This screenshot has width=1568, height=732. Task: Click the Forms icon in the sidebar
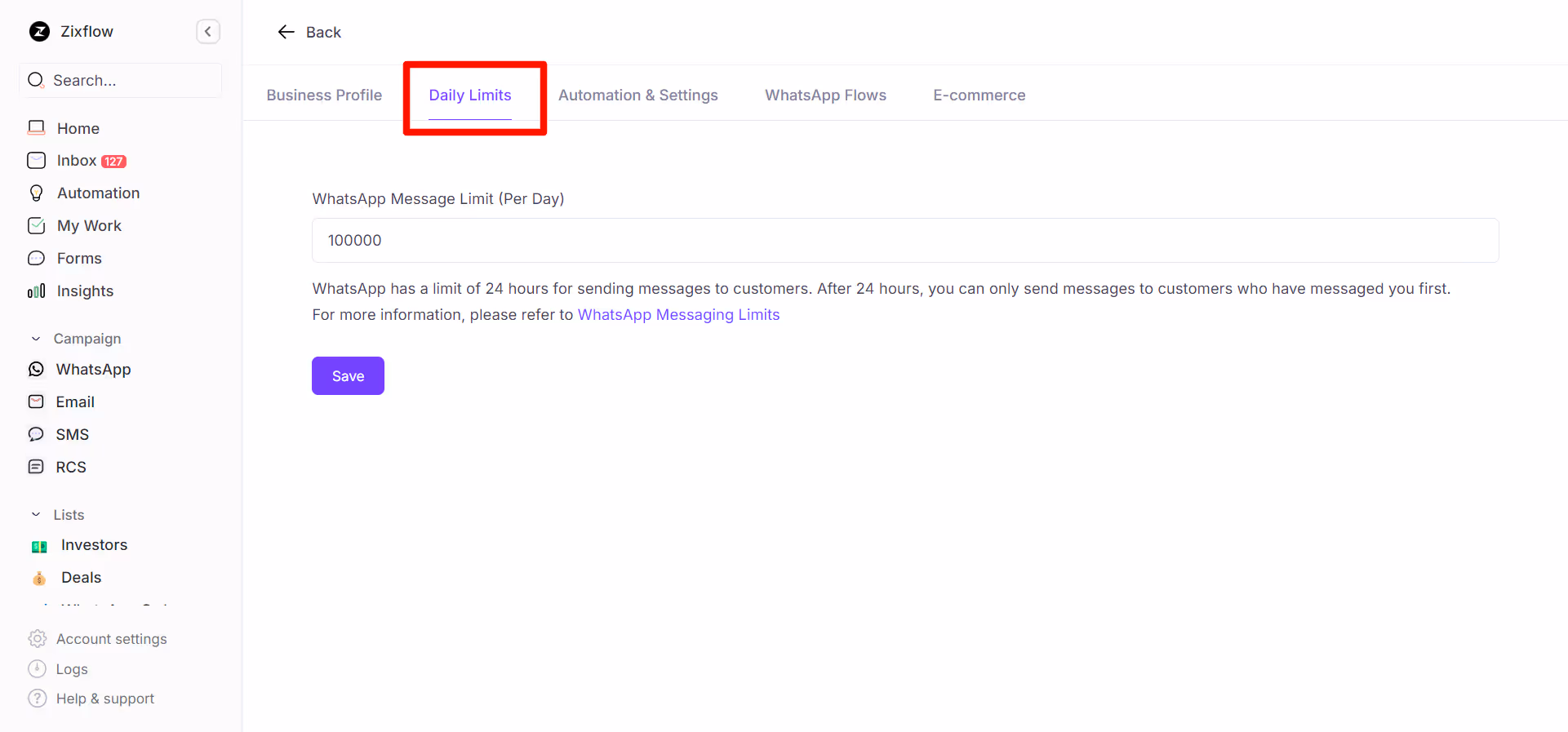(x=37, y=259)
